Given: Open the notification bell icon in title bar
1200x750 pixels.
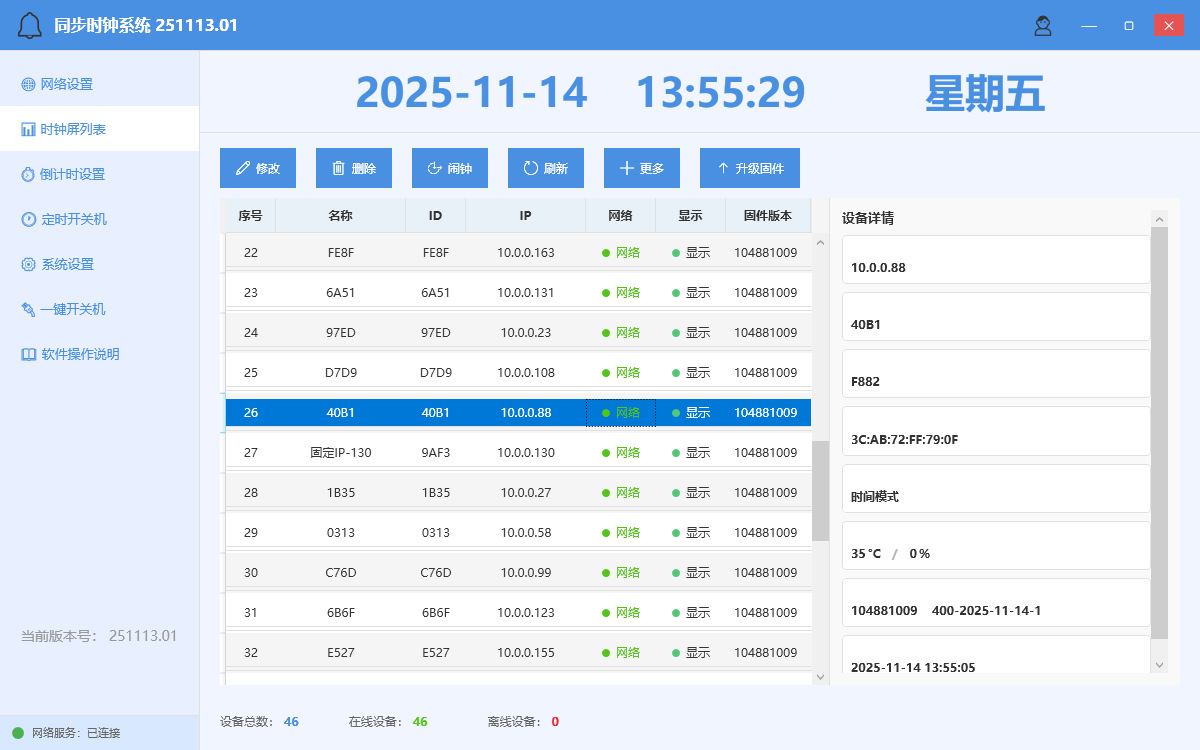Looking at the screenshot, I should tap(27, 25).
